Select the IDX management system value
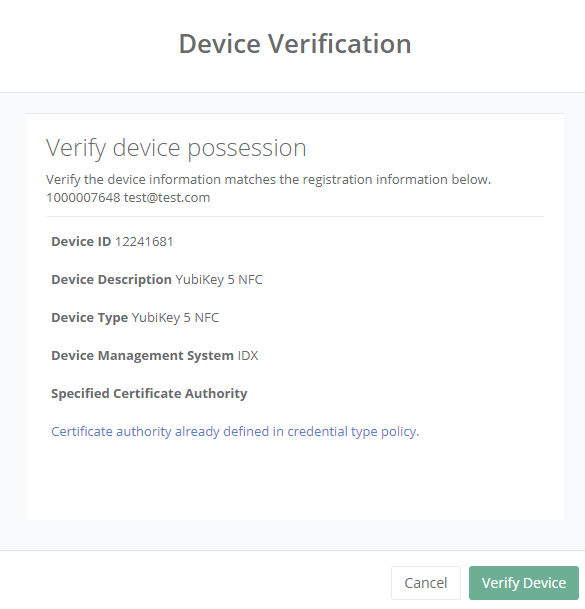The width and height of the screenshot is (585, 609). (x=248, y=356)
